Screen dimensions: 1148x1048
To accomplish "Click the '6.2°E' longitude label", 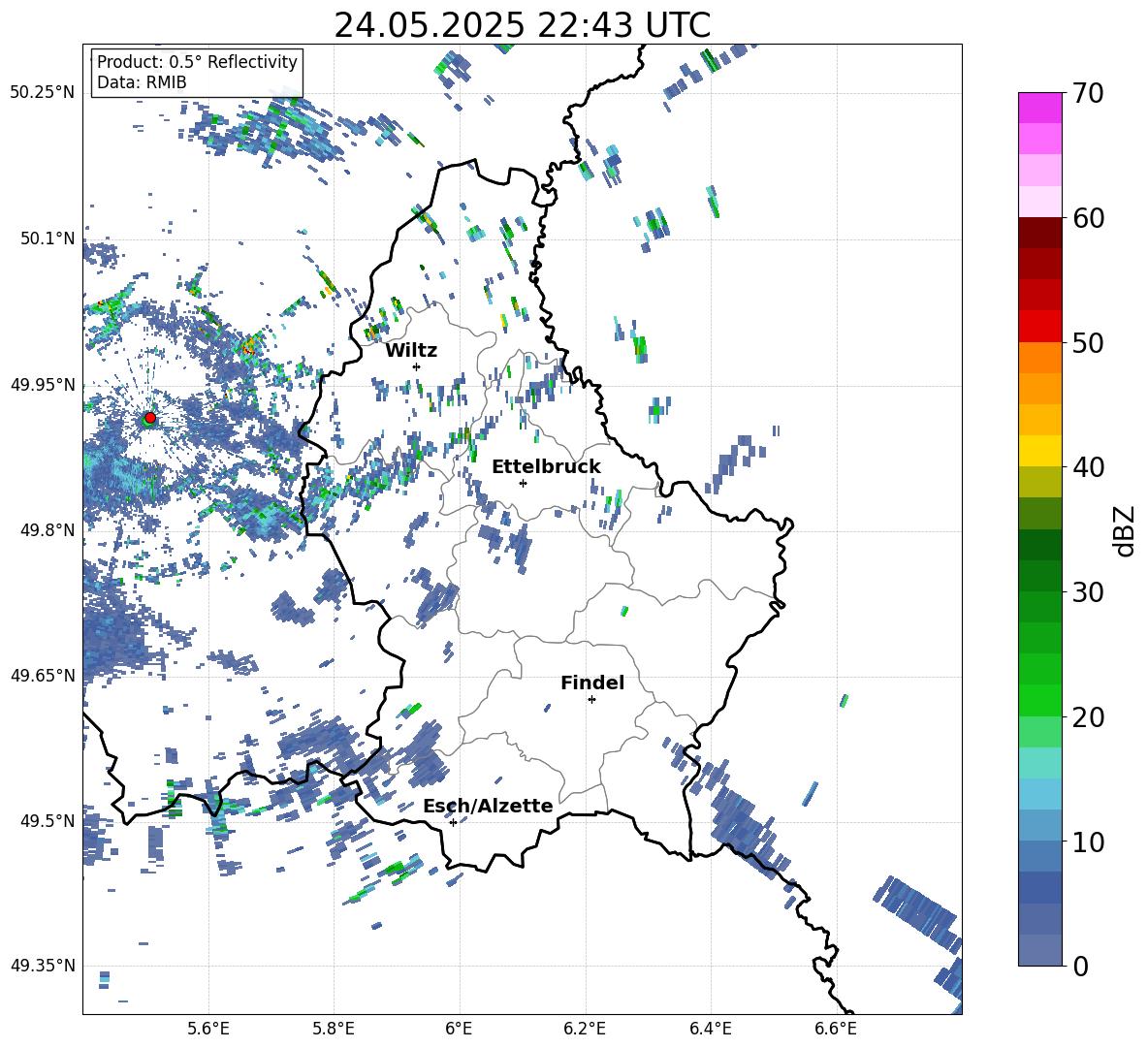I will (585, 1029).
